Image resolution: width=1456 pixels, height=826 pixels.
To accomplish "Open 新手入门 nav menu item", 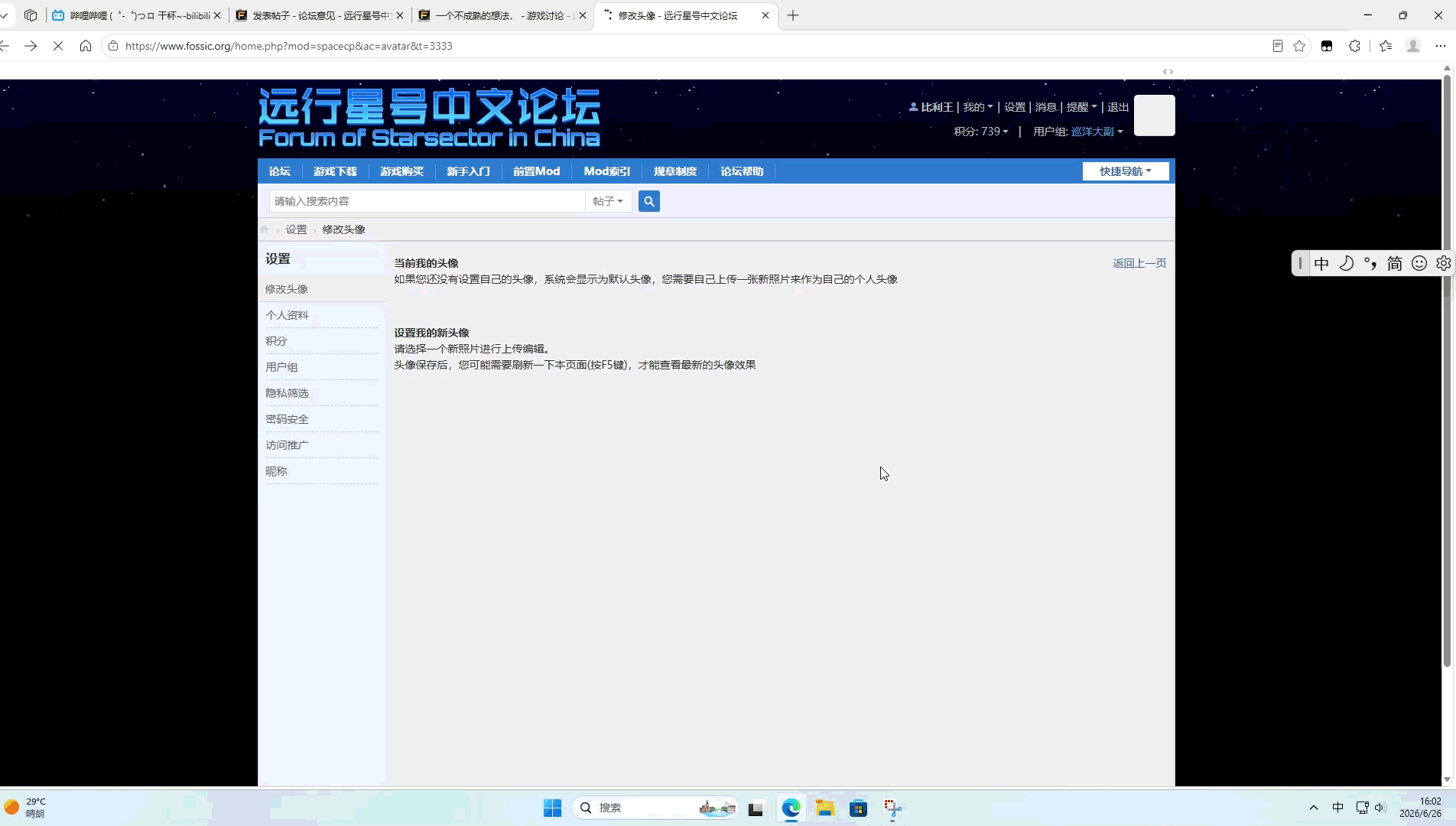I will 468,171.
